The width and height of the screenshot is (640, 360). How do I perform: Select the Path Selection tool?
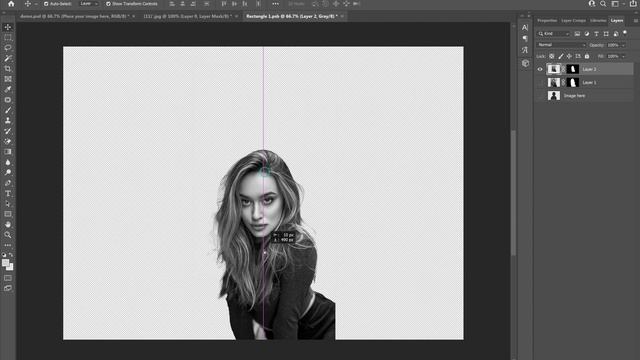tap(8, 204)
